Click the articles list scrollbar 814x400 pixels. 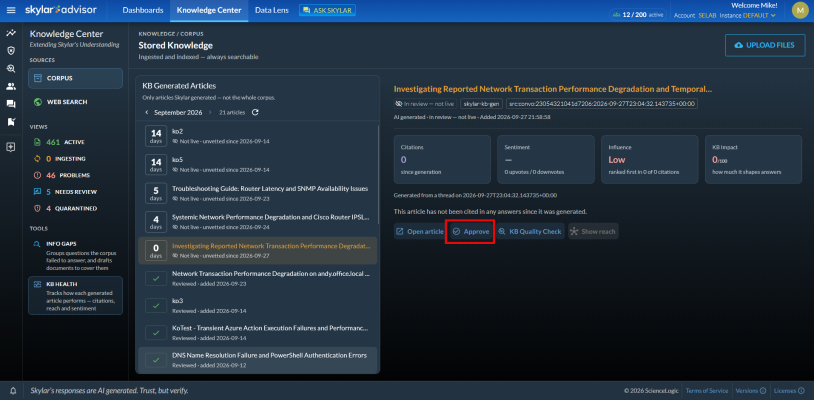pyautogui.click(x=378, y=175)
